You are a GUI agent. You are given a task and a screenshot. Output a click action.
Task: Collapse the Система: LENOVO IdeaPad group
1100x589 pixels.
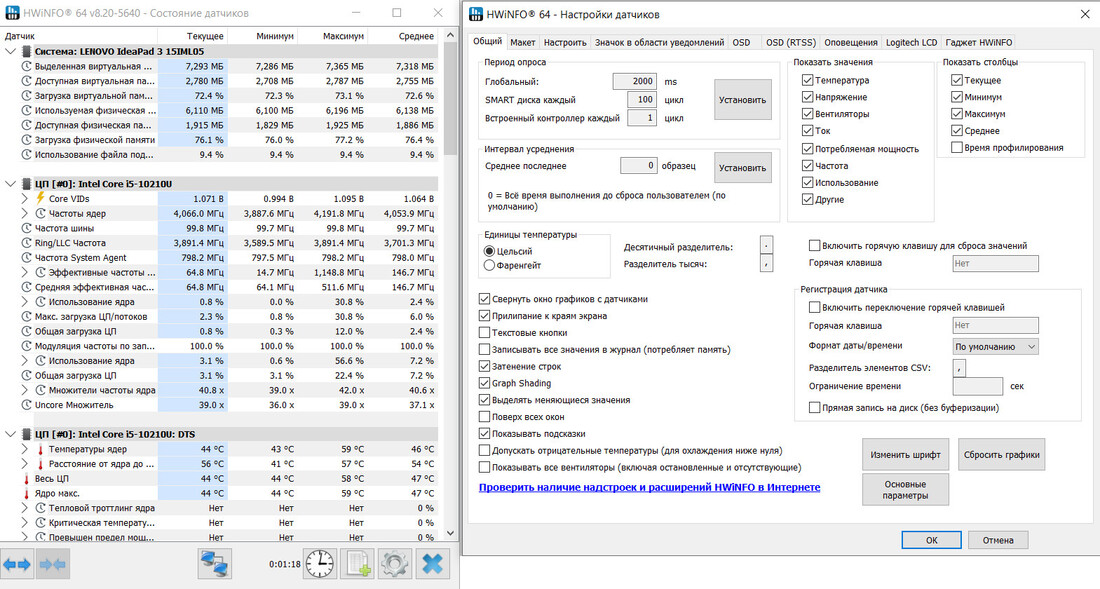pos(11,51)
